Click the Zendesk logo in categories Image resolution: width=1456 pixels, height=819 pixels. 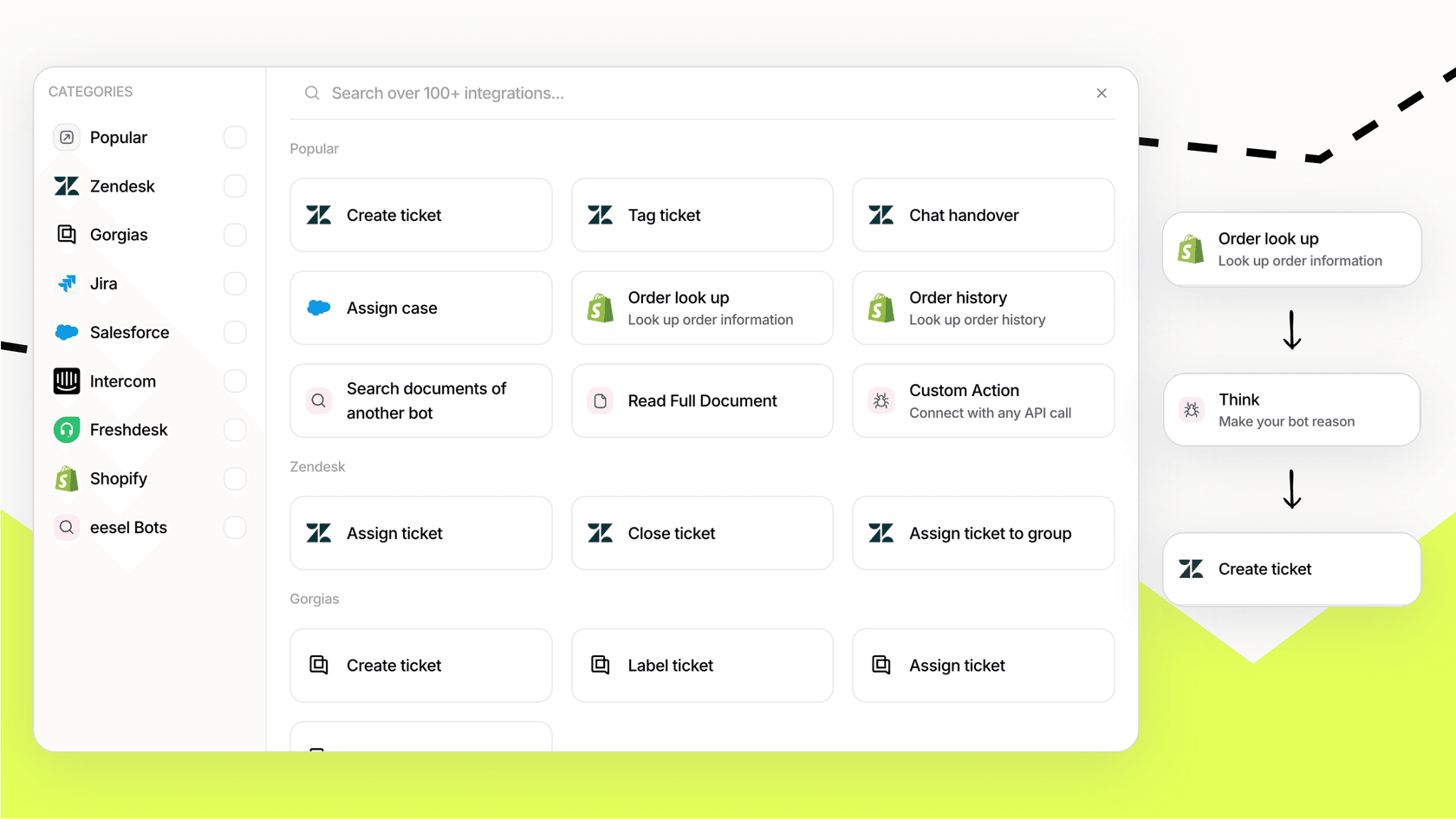point(67,186)
